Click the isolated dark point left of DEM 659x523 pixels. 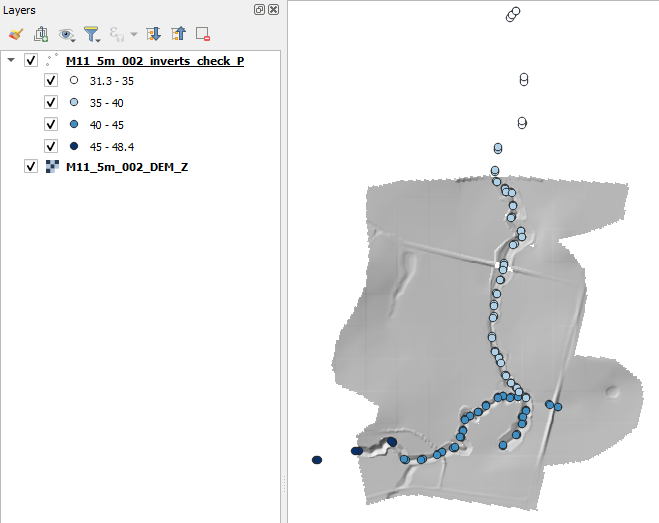(317, 460)
